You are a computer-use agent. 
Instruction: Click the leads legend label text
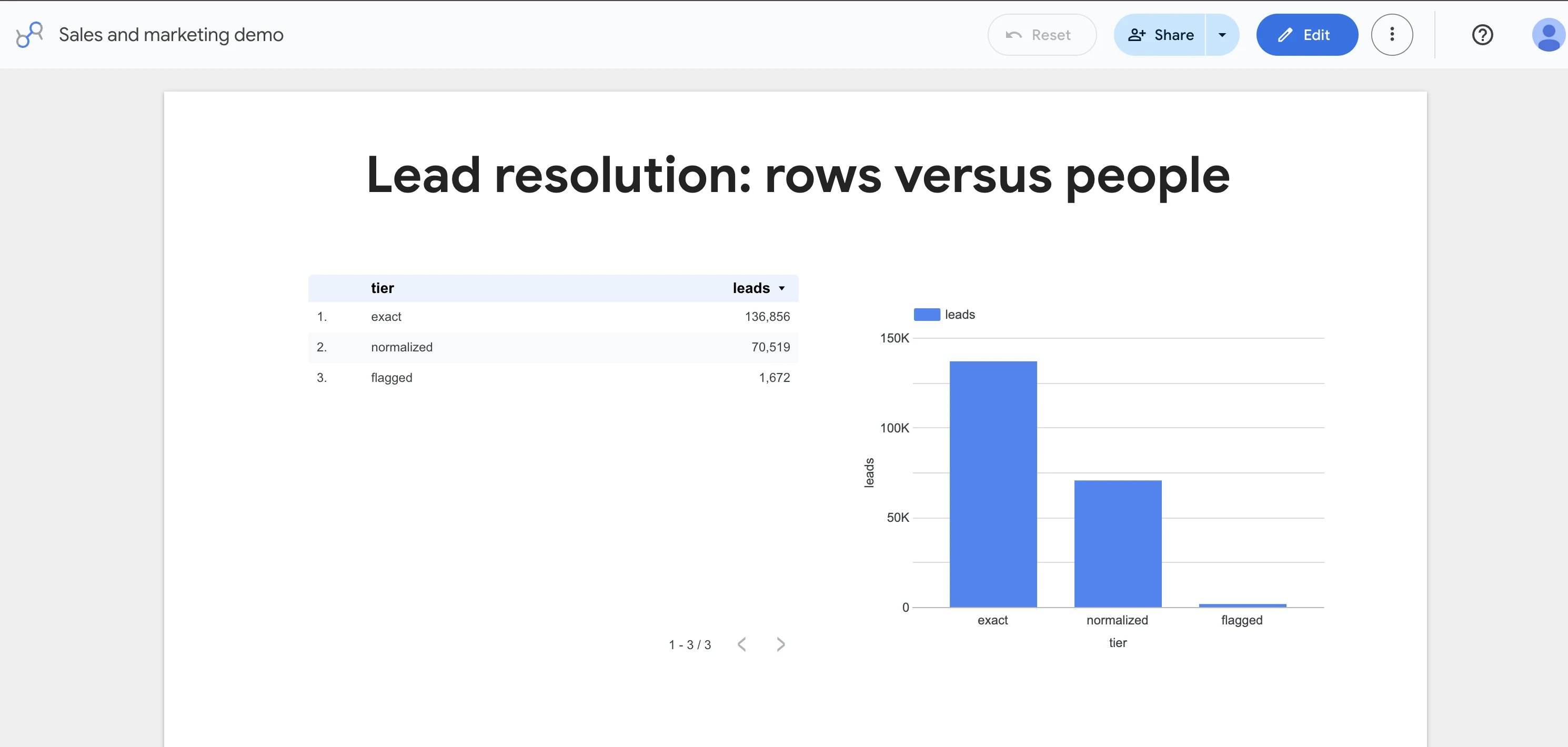point(959,314)
